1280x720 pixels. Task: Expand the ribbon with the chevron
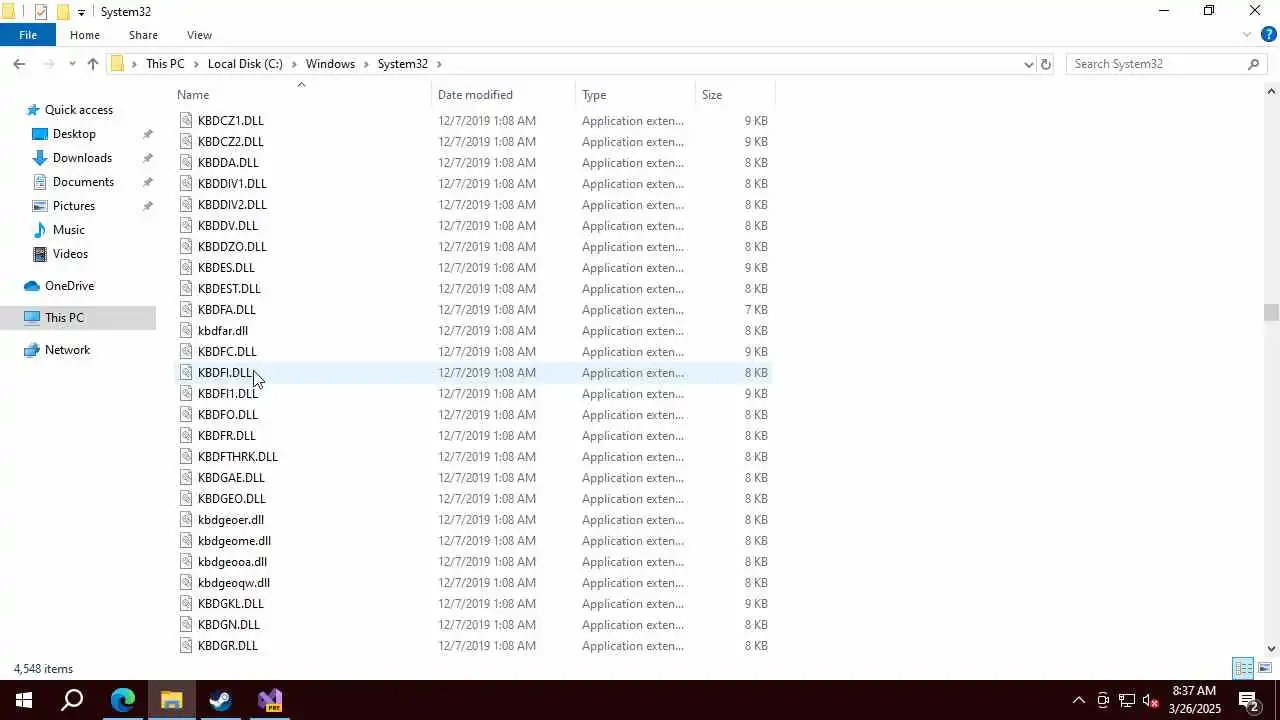(1247, 35)
